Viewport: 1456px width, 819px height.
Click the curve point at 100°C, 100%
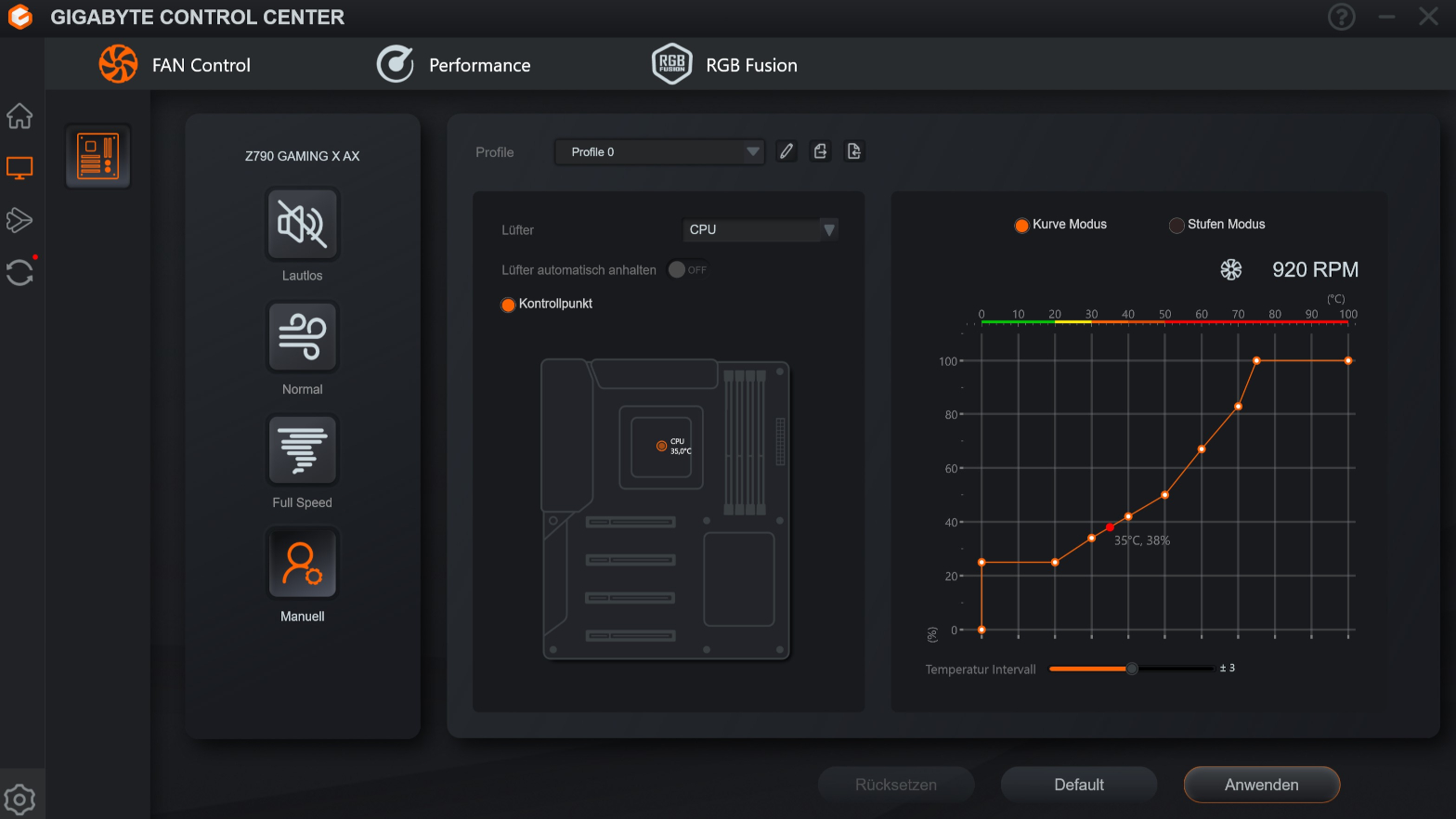[x=1348, y=360]
